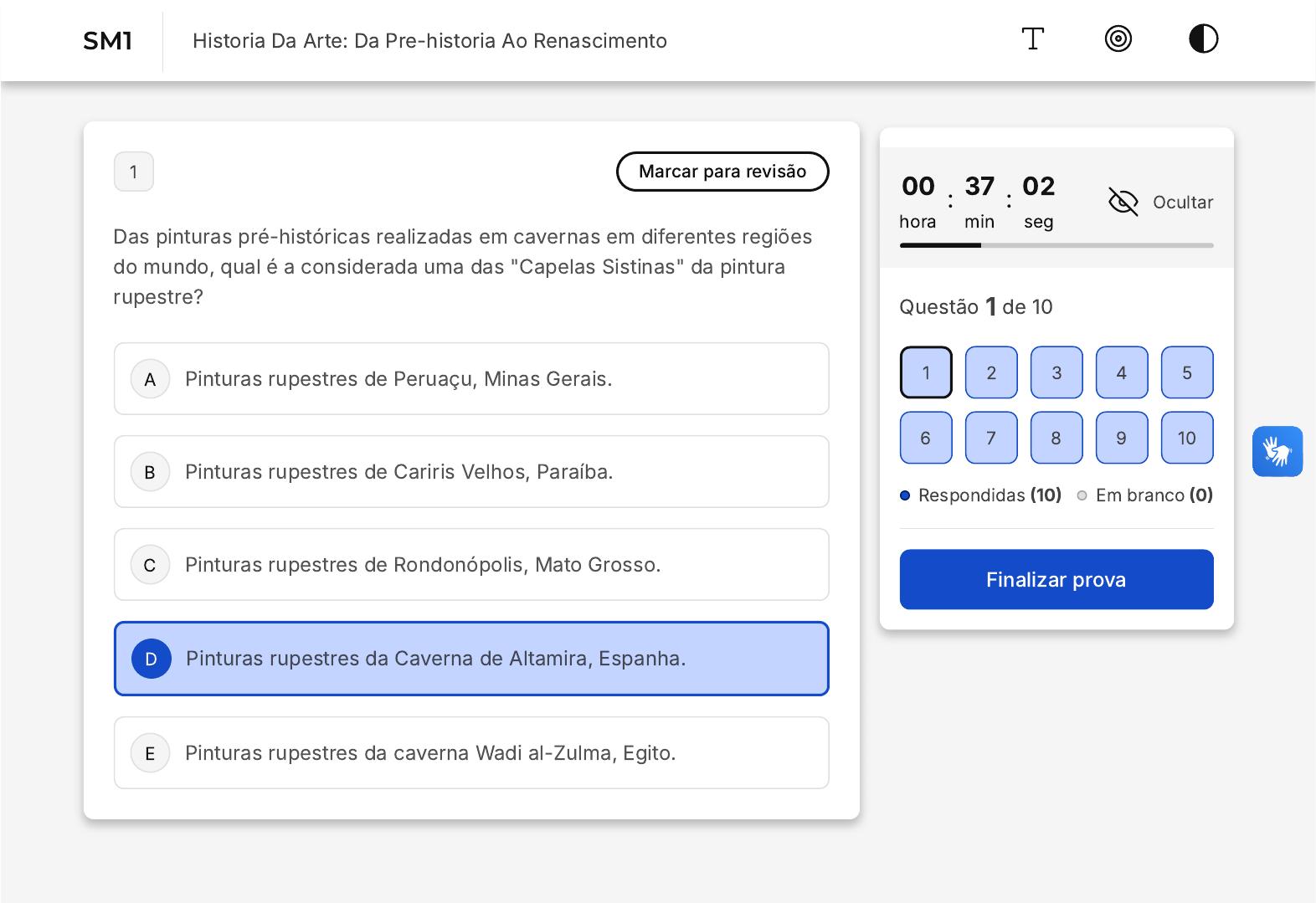1316x903 pixels.
Task: Open the sign language accessibility widget
Action: pos(1277,452)
